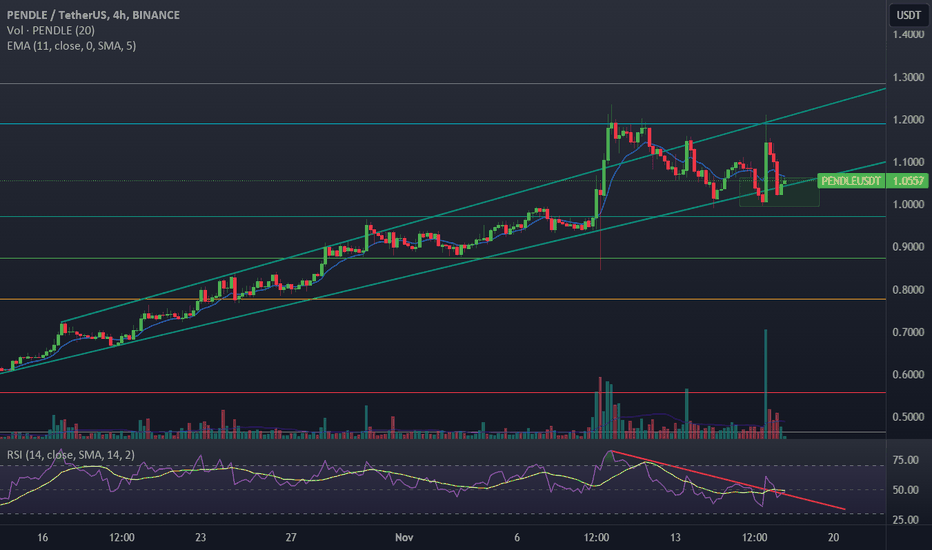The height and width of the screenshot is (550, 932).
Task: Select the Vol · PENDLE (20) indicator legend
Action: point(51,30)
